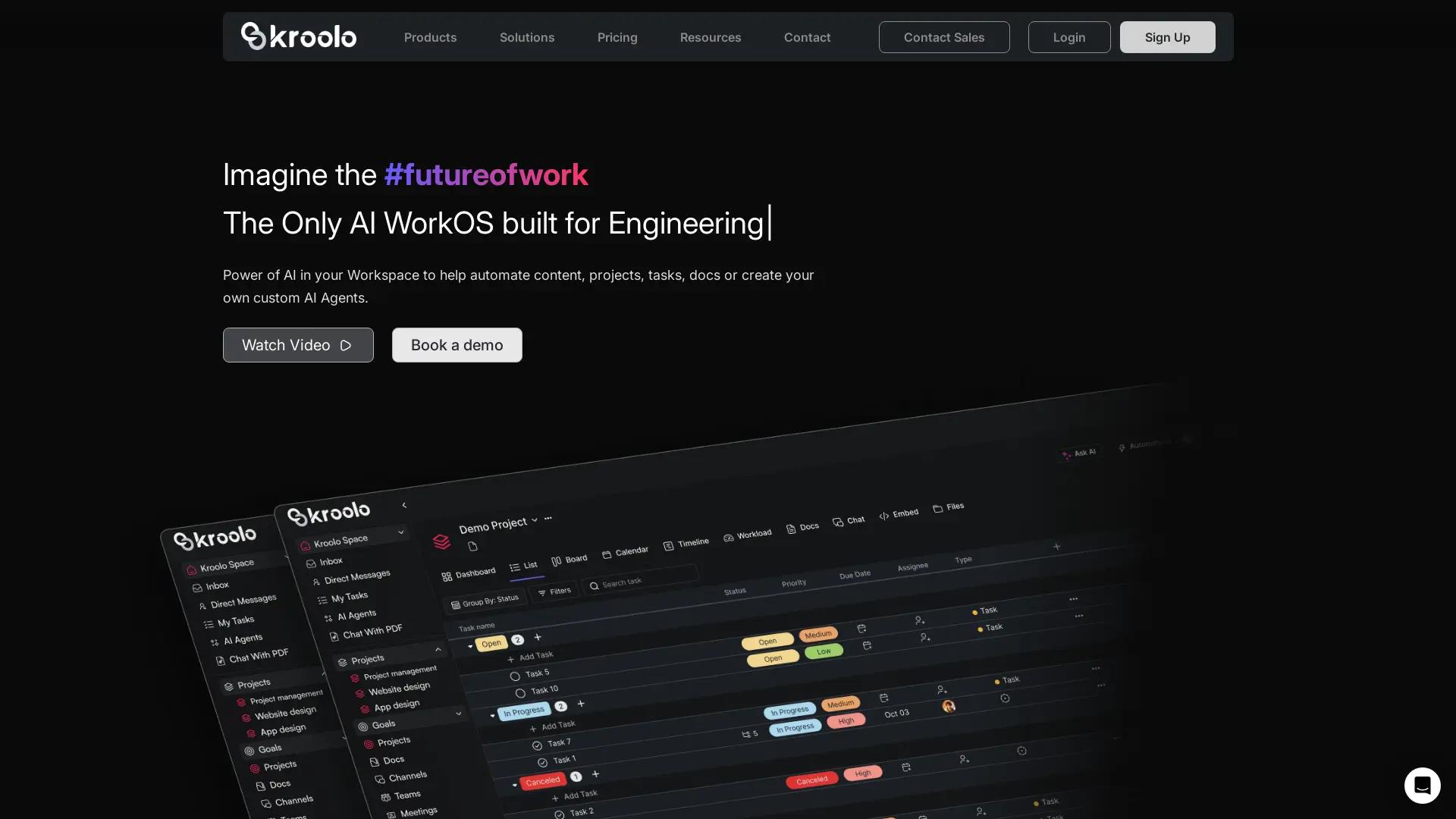Mark Task 10 complete
The height and width of the screenshot is (819, 1456).
click(519, 691)
